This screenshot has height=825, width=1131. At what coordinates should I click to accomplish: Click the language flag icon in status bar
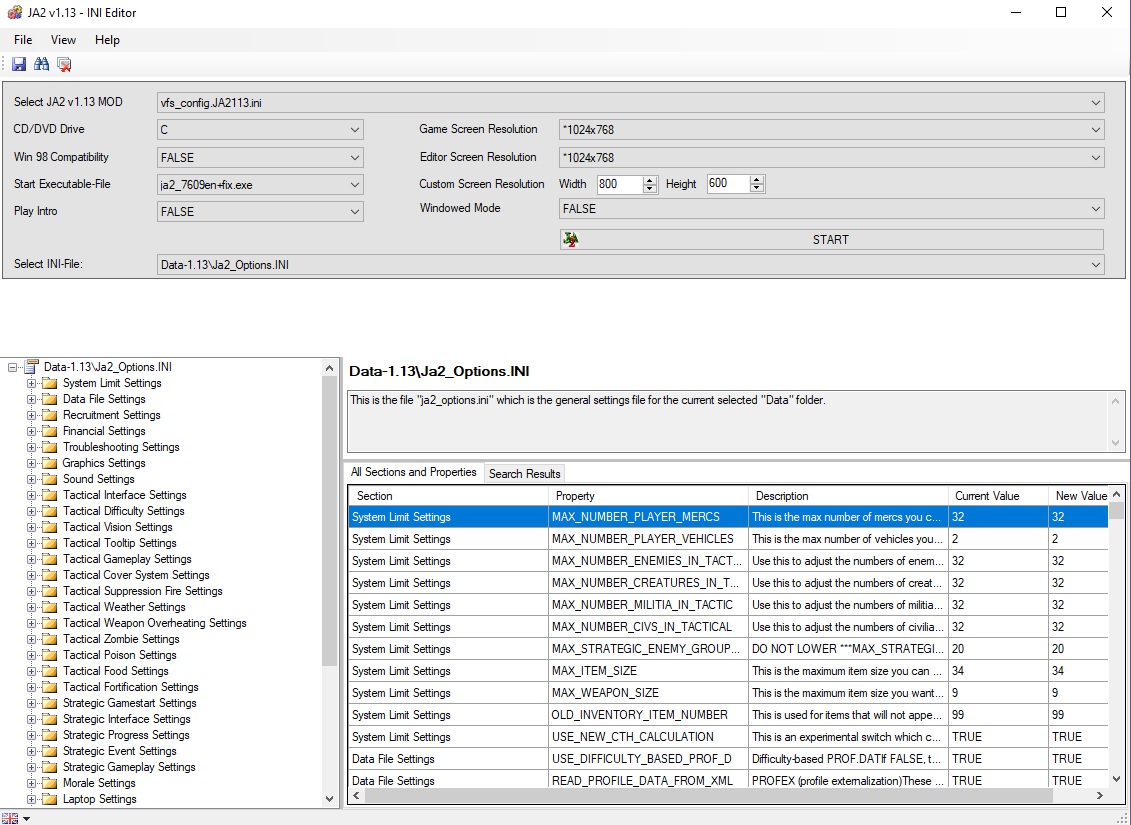point(10,819)
